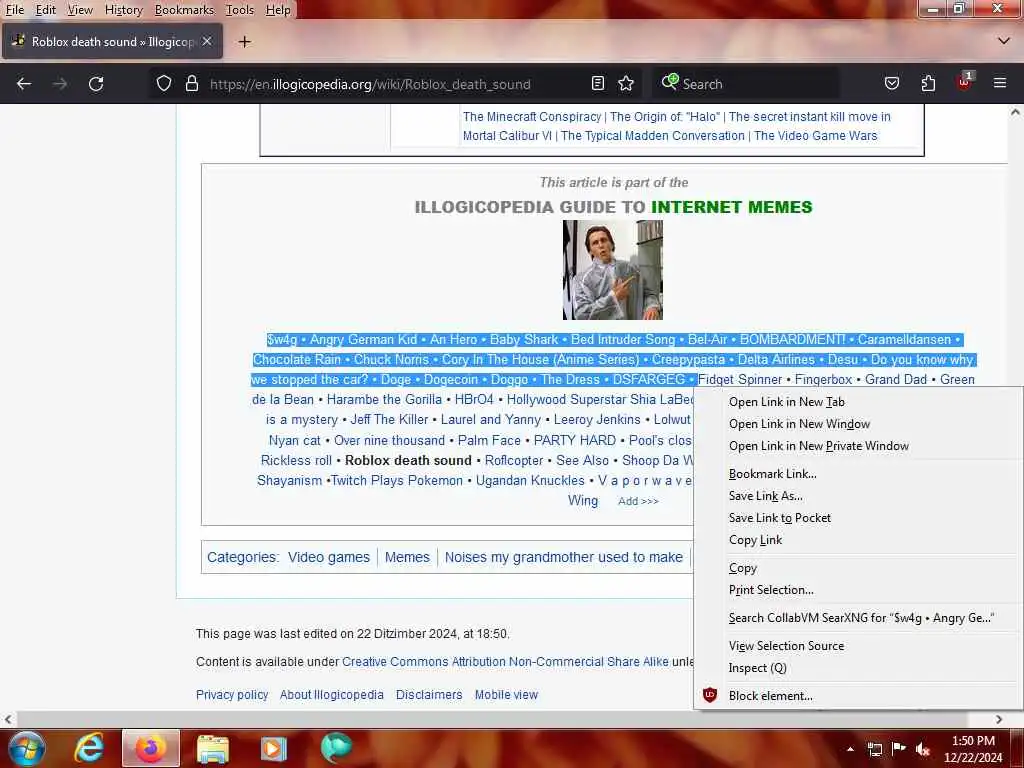1024x768 pixels.
Task: Choose Open Link in New Private Window
Action: coord(857,445)
